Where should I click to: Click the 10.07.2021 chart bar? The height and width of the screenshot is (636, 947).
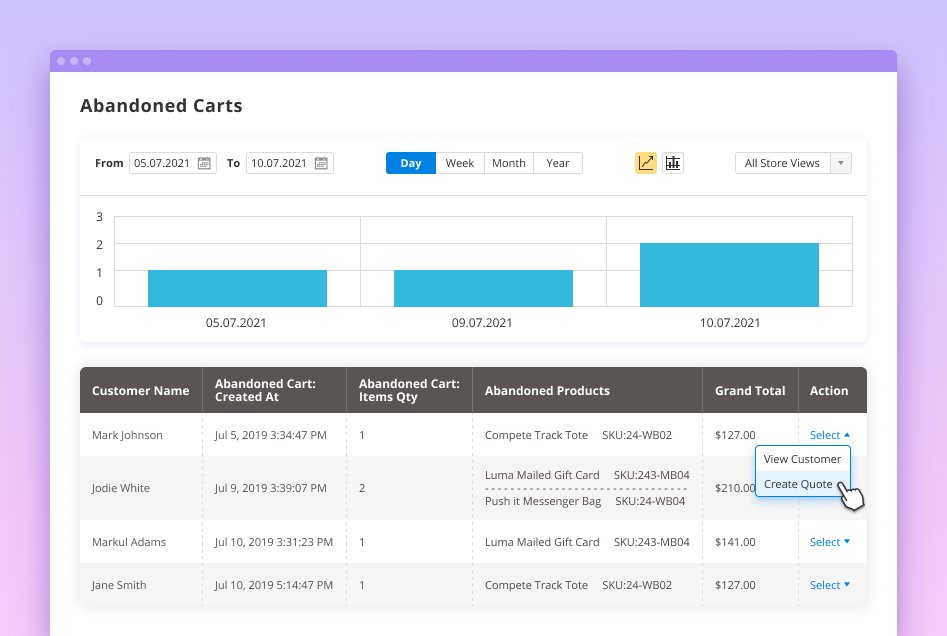[x=729, y=275]
